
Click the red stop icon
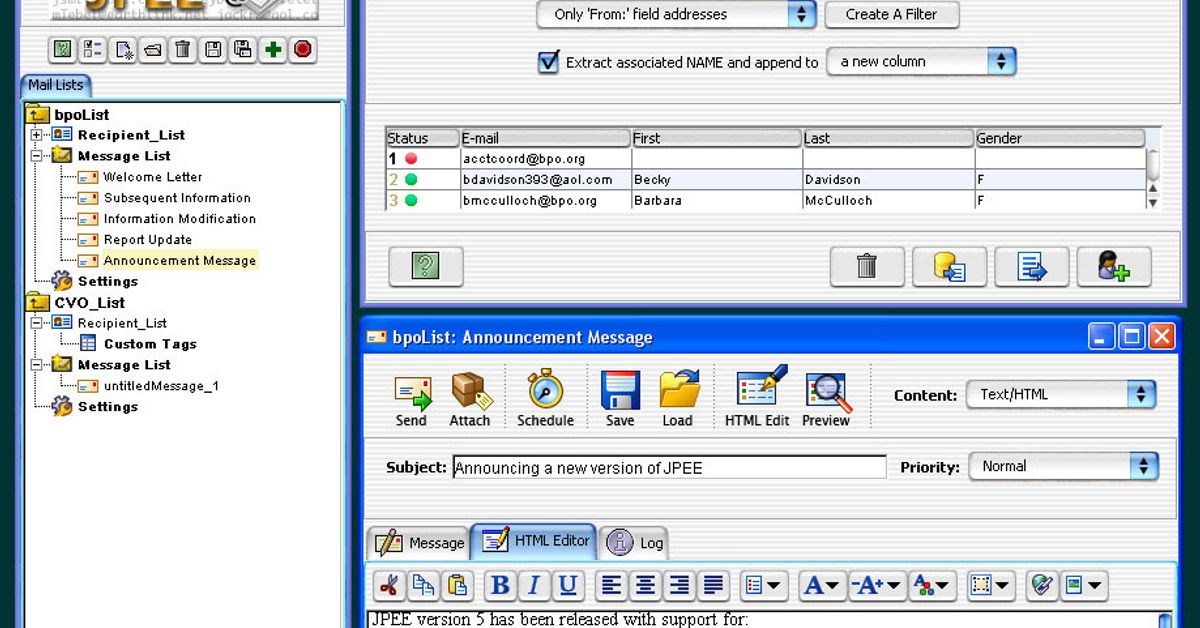tap(303, 49)
